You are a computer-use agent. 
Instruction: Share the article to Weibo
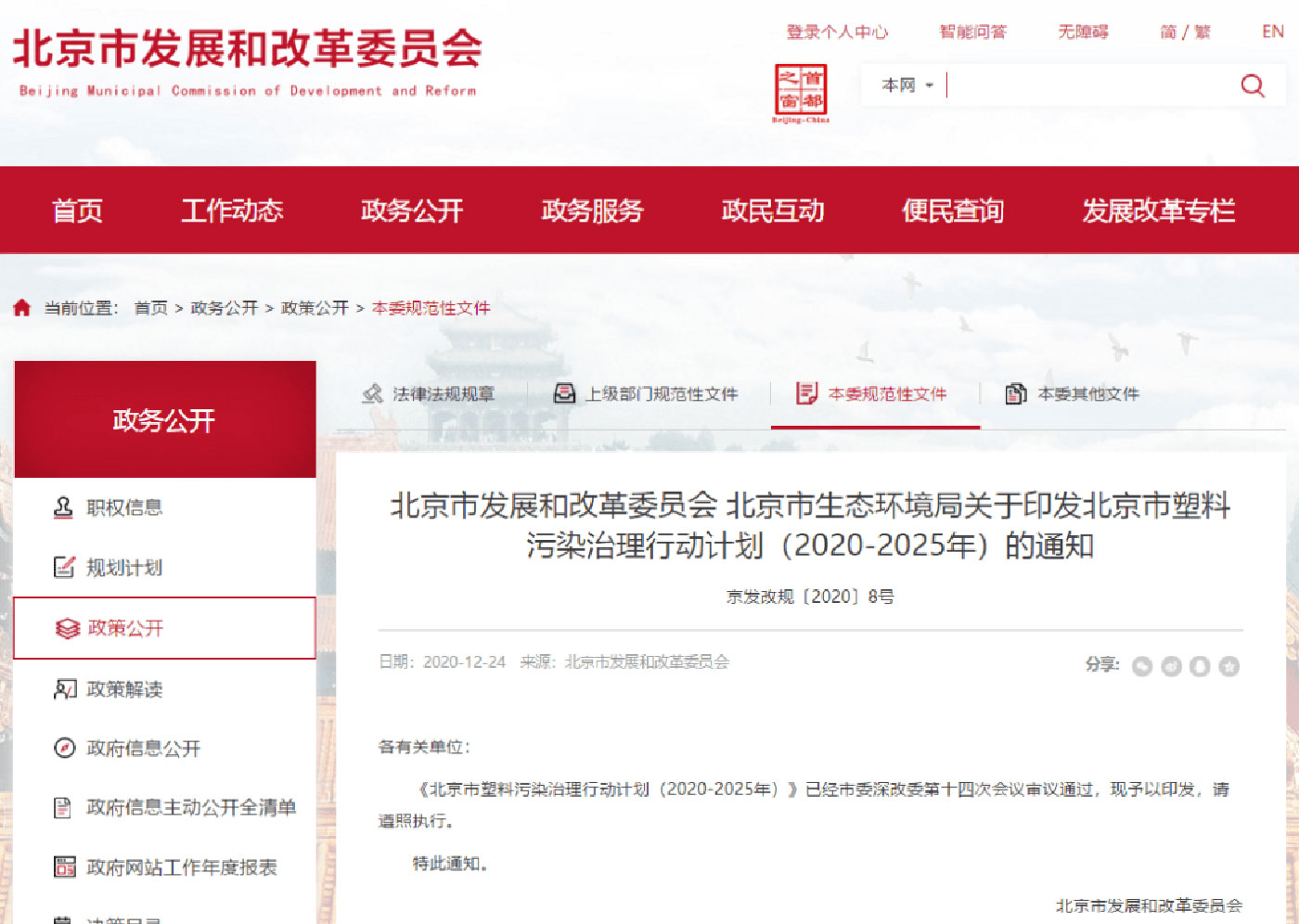pos(1172,666)
